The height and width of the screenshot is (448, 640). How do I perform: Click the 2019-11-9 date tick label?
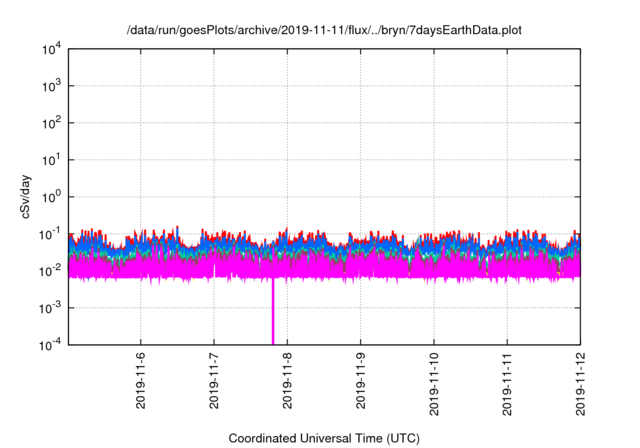[x=360, y=381]
